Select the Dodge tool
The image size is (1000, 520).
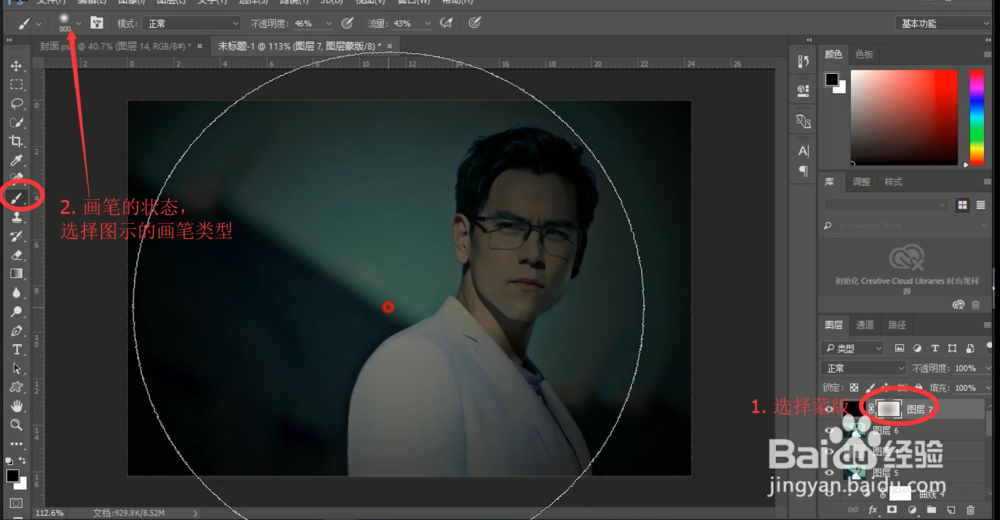pos(17,311)
